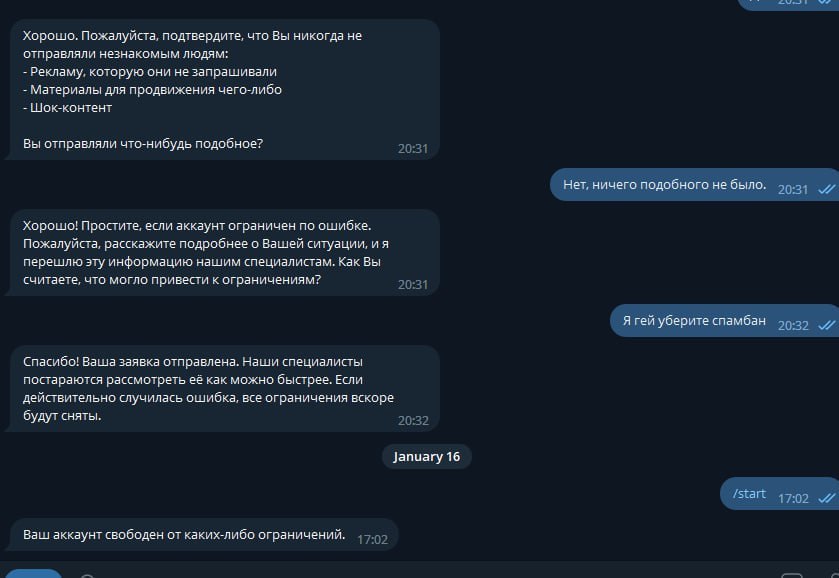Click 20:31 timestamp on the "Шок-контент" list message

pos(412,148)
